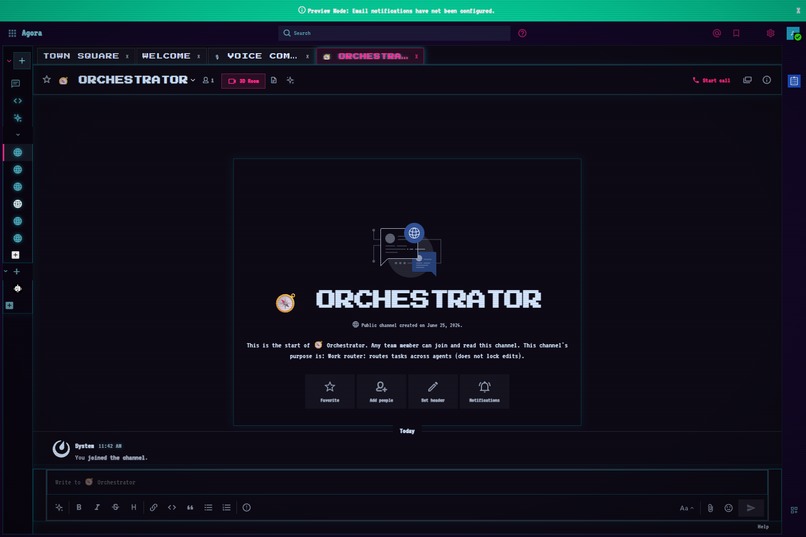Viewport: 806px width, 537px height.
Task: Click the Notifications button in intro card
Action: [x=484, y=392]
